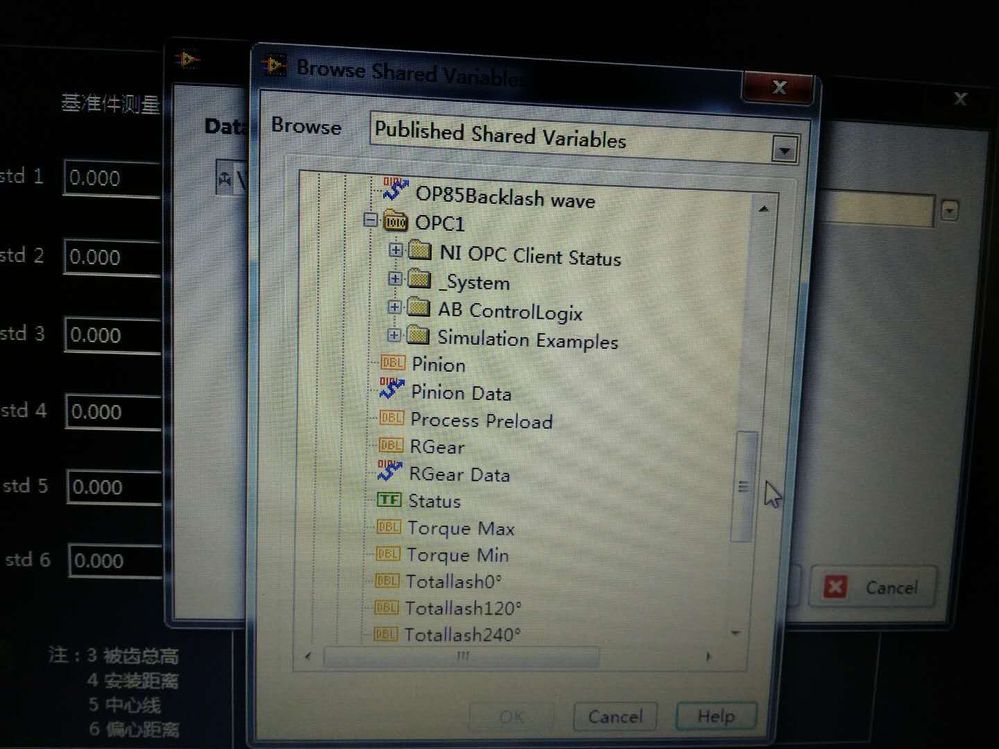The width and height of the screenshot is (999, 749).
Task: Select the Totallash120° variable
Action: 463,608
